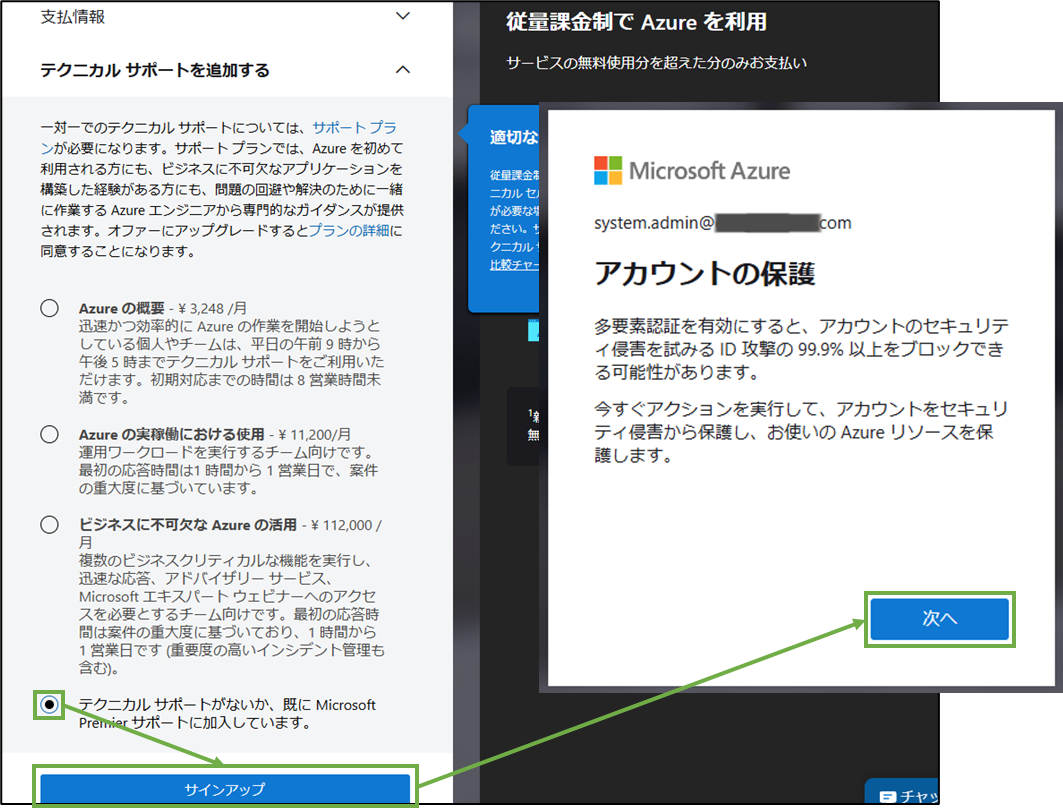The image size is (1063, 808).
Task: Click the 次へ button in account protection dialog
Action: (x=940, y=618)
